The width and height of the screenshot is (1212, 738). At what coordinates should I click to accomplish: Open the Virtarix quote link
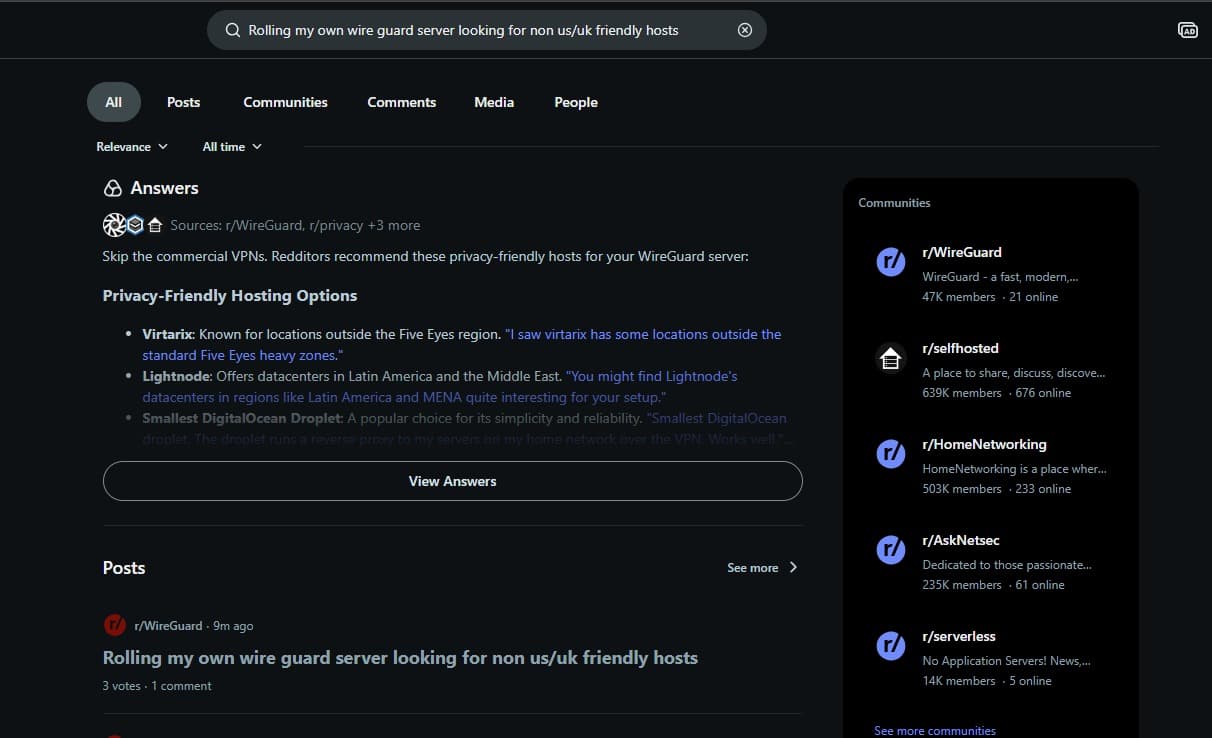tap(462, 345)
